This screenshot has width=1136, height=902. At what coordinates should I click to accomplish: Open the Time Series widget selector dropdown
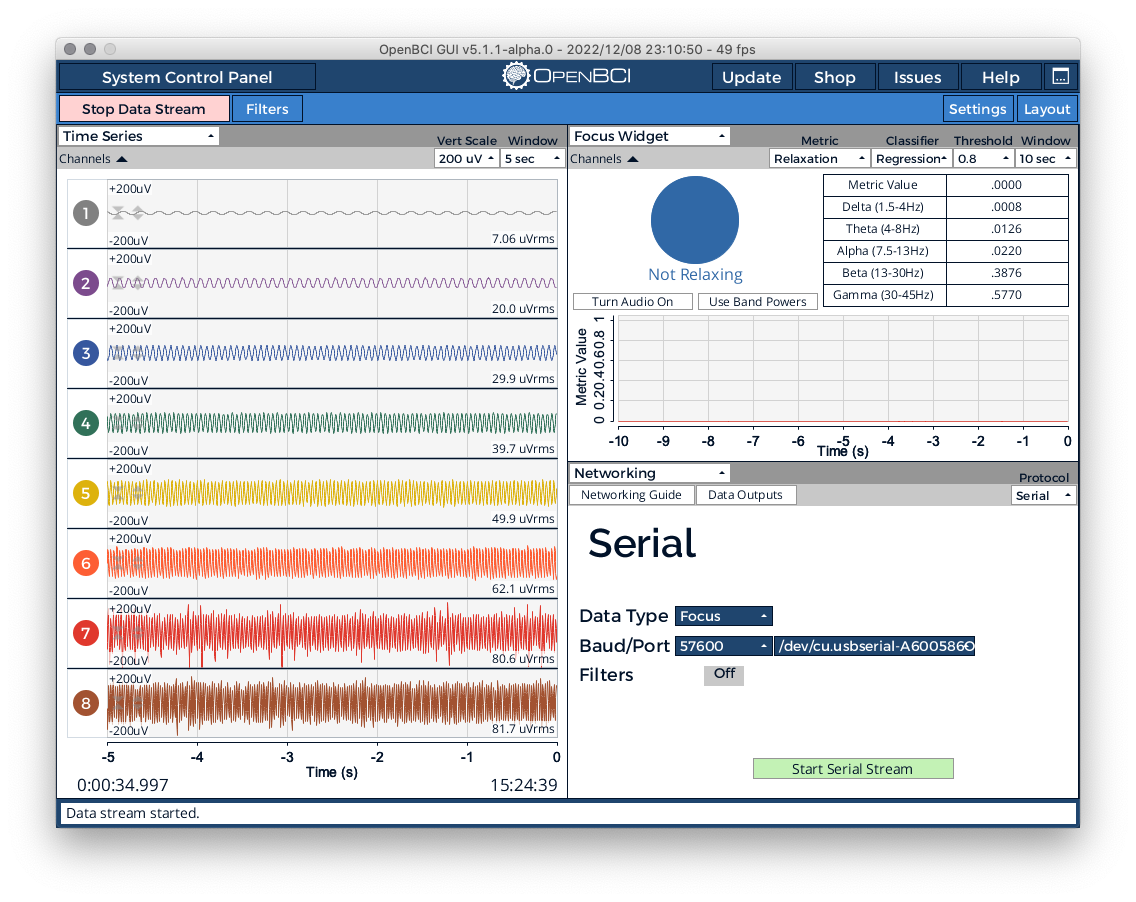tap(138, 136)
